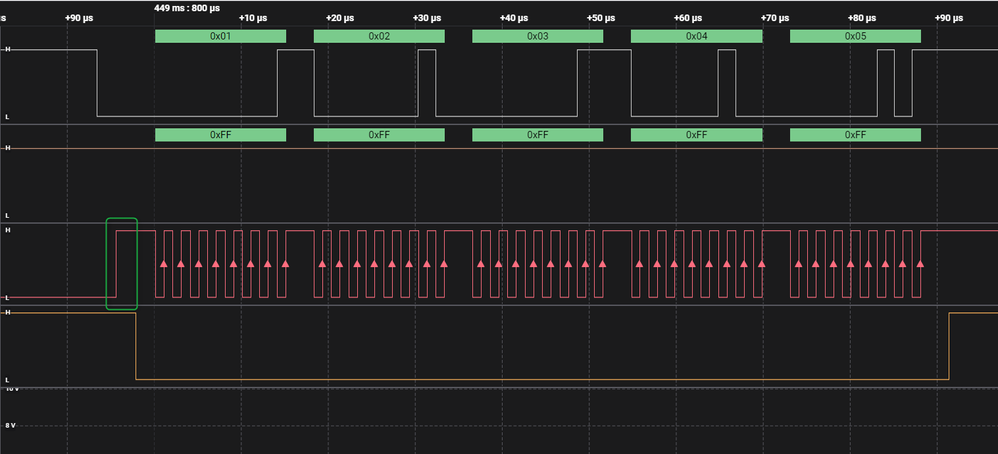
Task: Click the +20 µs timeline tick label
Action: click(x=340, y=19)
